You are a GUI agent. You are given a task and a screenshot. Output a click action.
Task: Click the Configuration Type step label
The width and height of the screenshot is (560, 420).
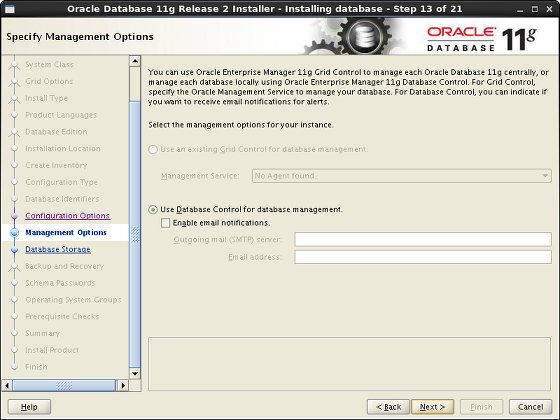61,182
